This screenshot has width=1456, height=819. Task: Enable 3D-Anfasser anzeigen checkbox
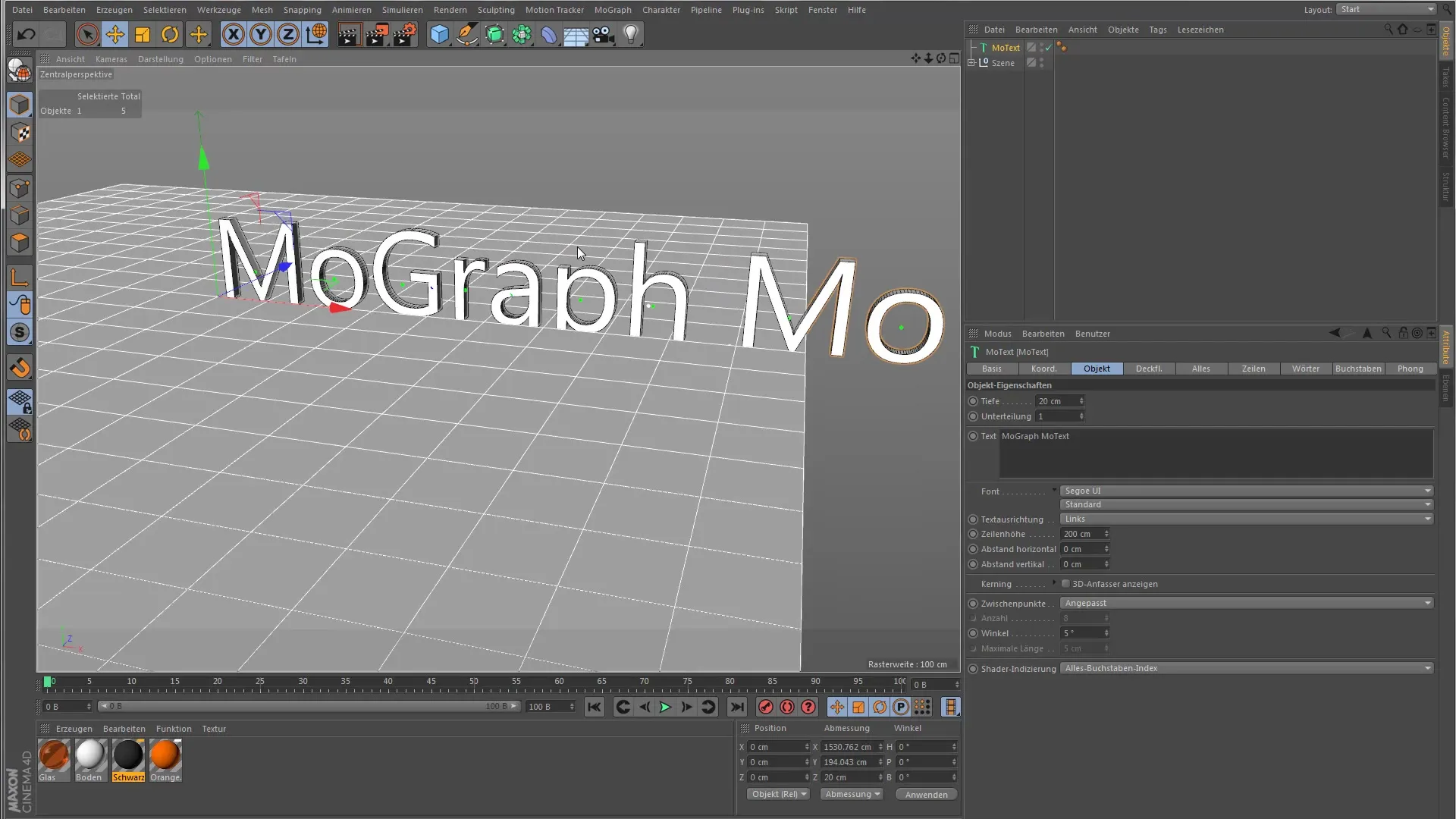pos(1065,584)
